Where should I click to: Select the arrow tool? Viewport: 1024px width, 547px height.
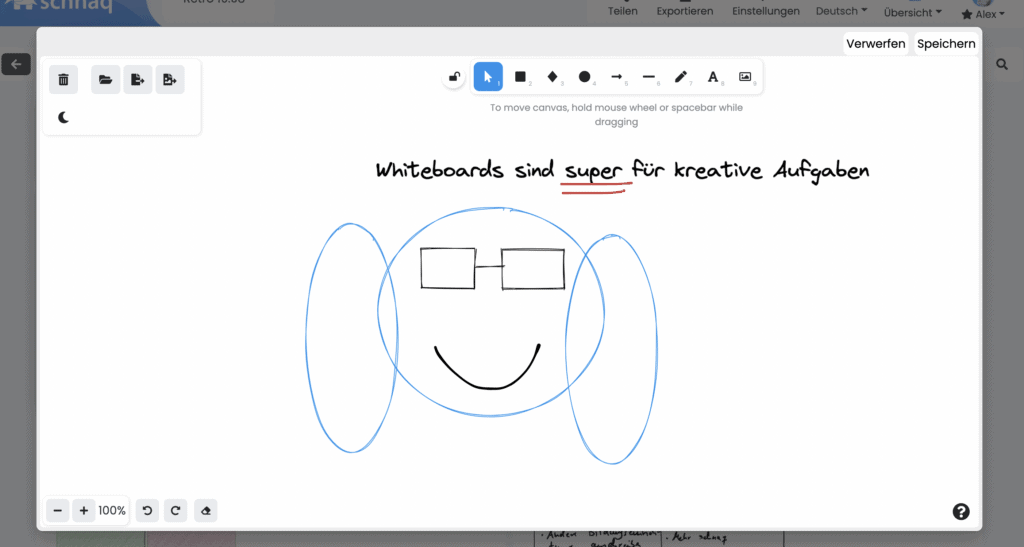coord(617,77)
